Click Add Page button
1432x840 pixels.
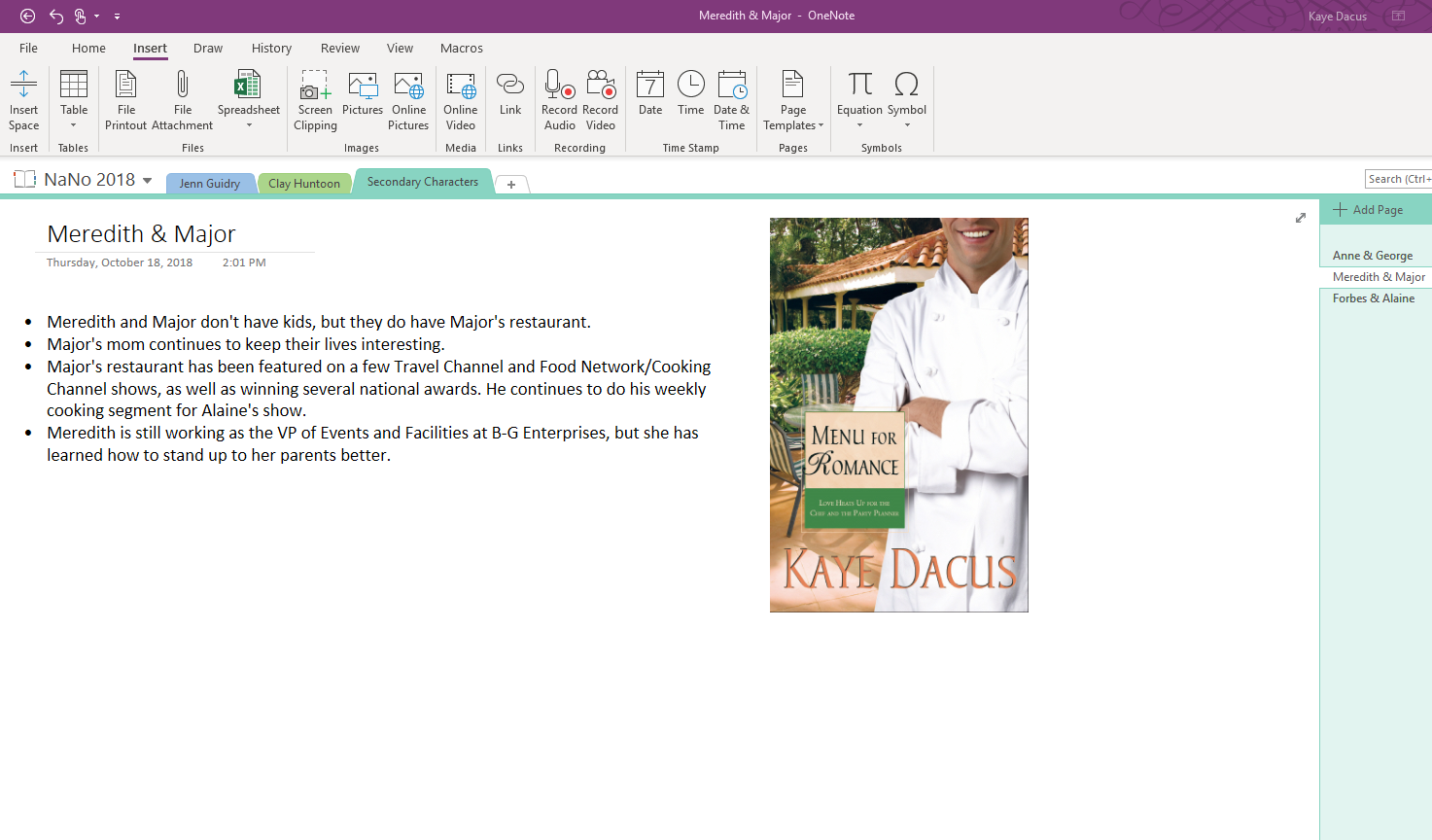click(x=1368, y=210)
